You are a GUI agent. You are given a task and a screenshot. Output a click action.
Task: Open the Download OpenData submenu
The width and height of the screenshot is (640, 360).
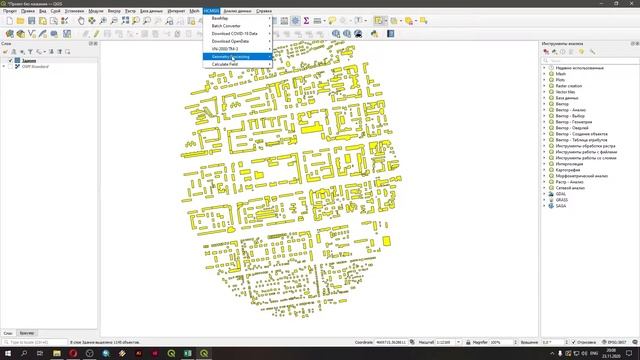click(x=238, y=41)
